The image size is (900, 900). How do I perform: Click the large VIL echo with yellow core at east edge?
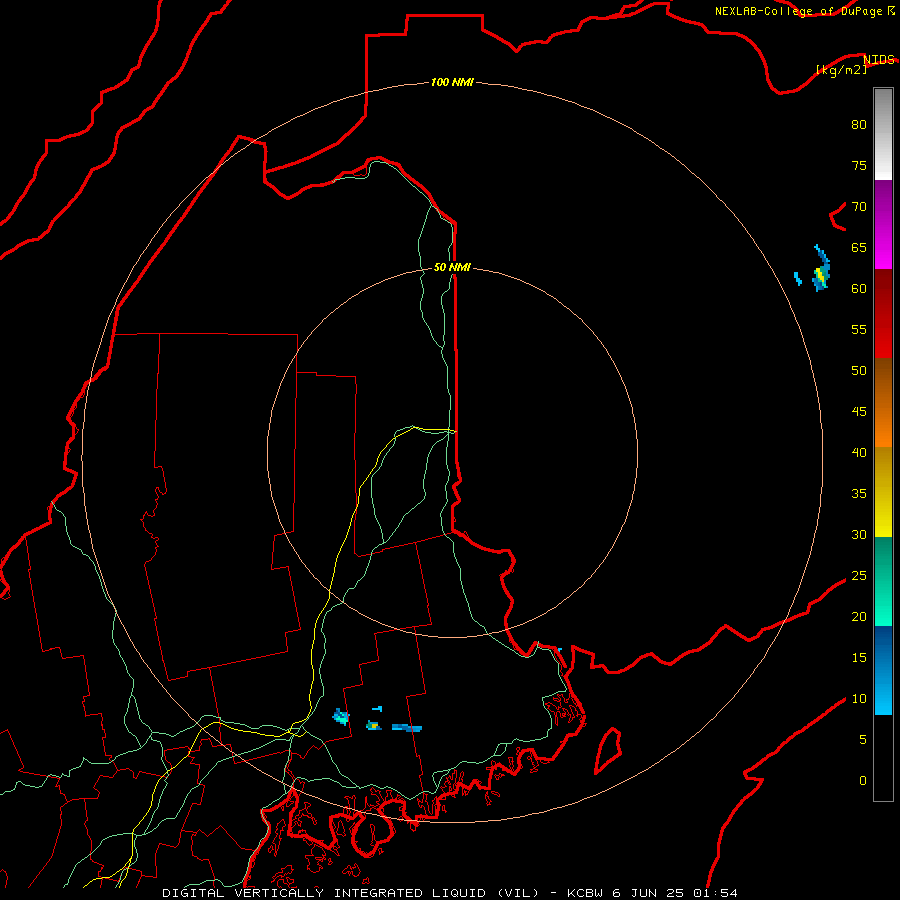(x=821, y=269)
